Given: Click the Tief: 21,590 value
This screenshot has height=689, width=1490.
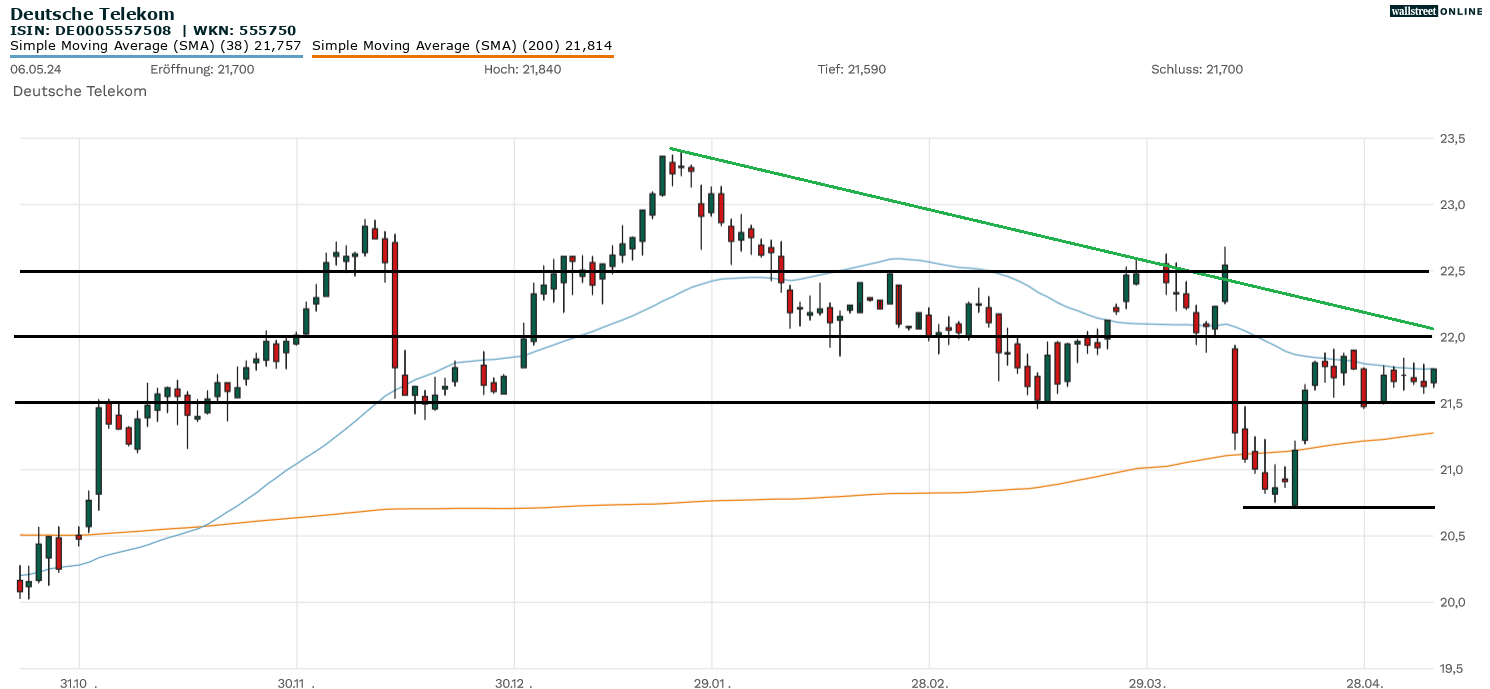Looking at the screenshot, I should pyautogui.click(x=851, y=69).
